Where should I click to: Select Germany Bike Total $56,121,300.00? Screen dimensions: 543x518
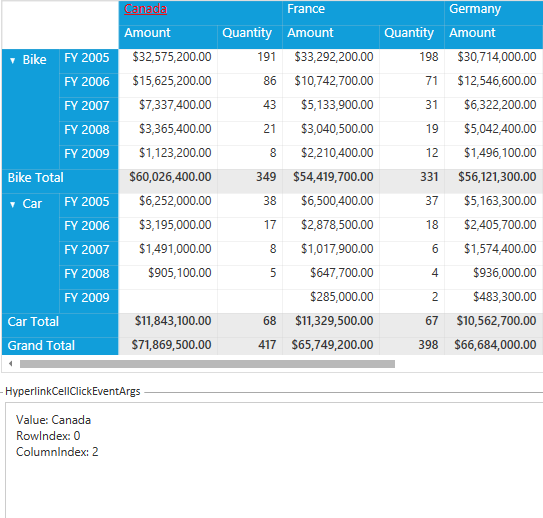(x=494, y=181)
